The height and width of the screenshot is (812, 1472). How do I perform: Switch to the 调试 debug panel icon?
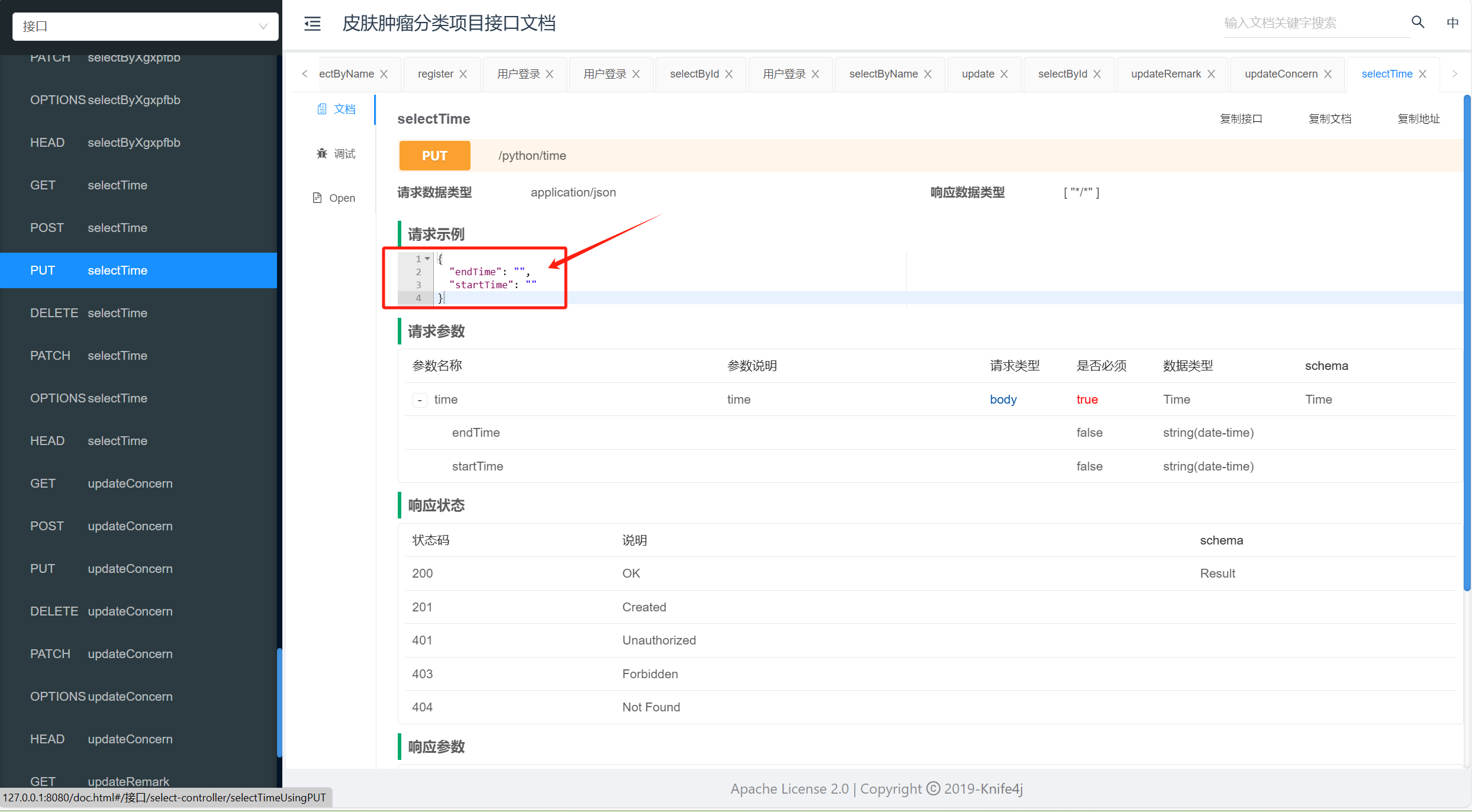[x=336, y=153]
